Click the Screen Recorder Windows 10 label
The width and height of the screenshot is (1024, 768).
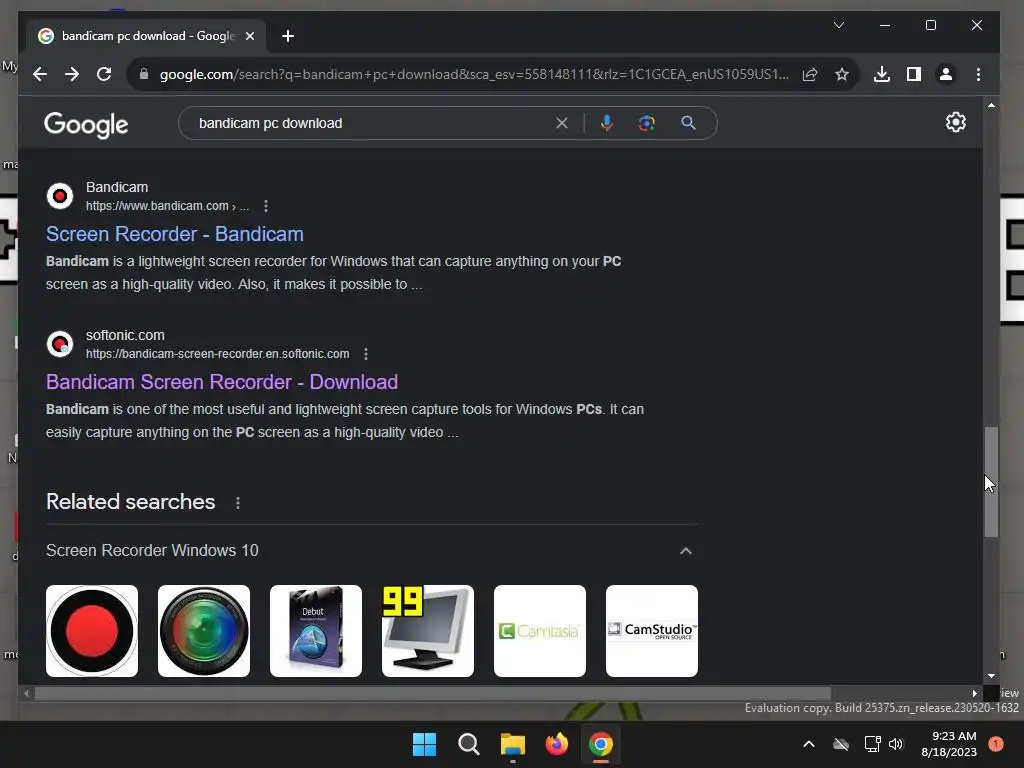pyautogui.click(x=152, y=551)
